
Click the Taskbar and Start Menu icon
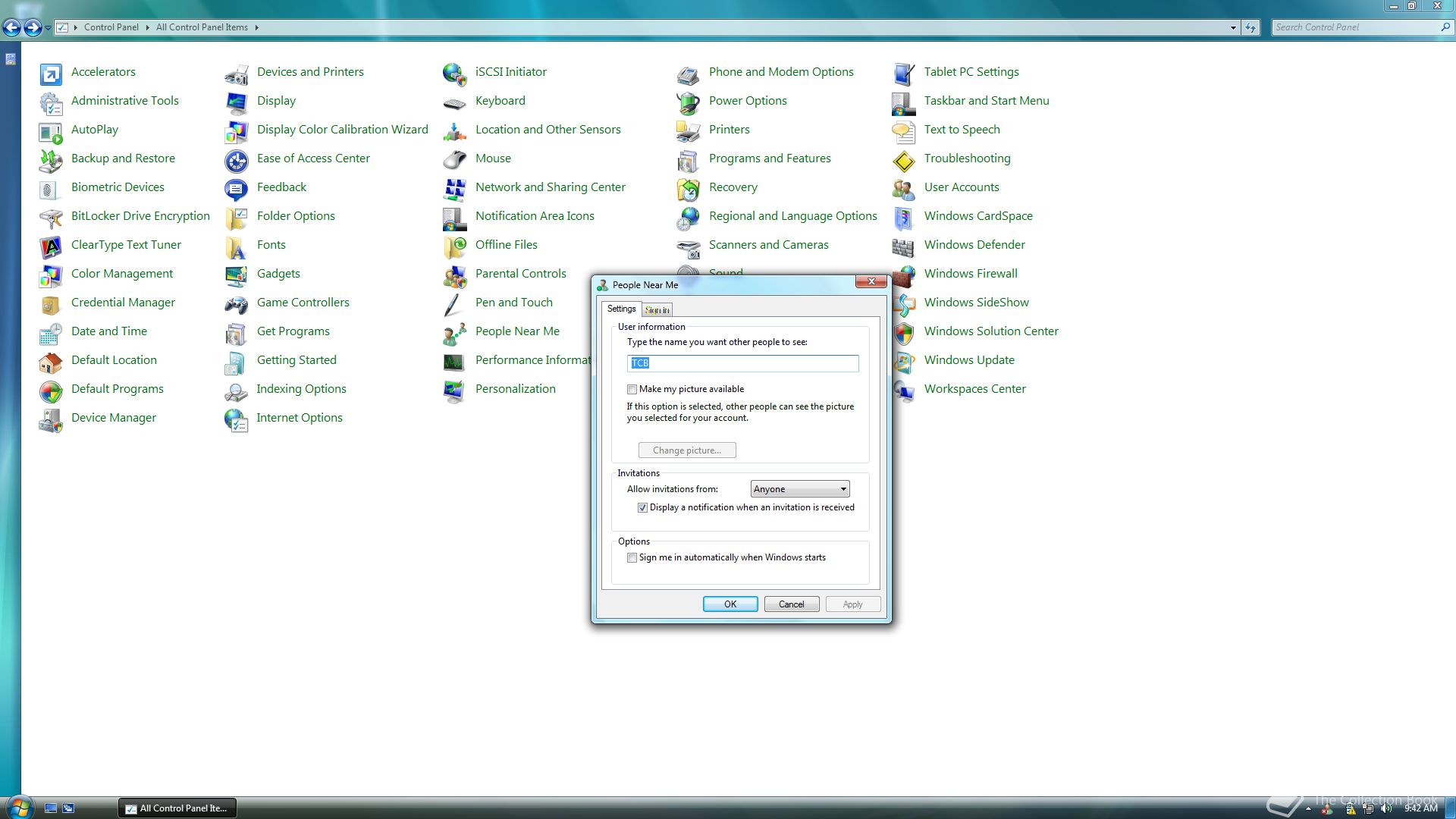click(x=903, y=102)
